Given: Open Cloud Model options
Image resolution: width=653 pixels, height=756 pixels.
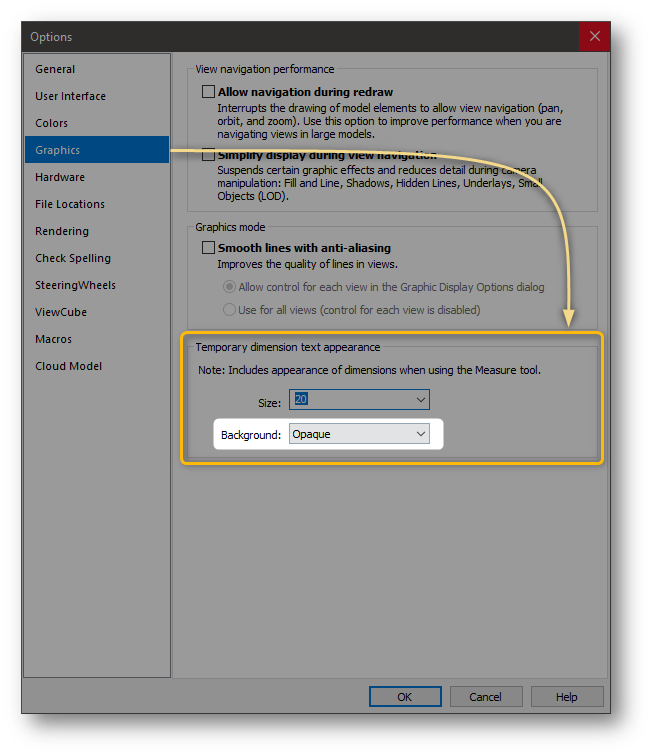Looking at the screenshot, I should (x=97, y=366).
